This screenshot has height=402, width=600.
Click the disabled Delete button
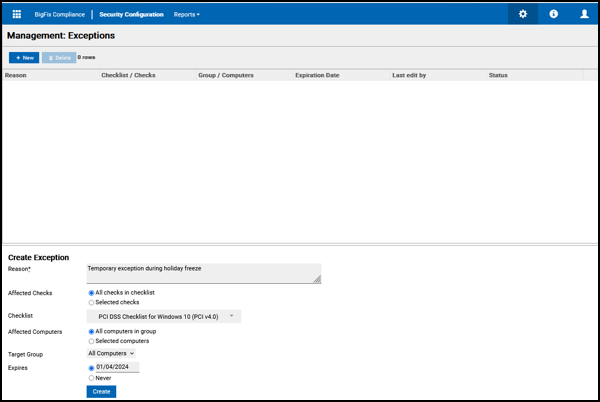coord(59,58)
